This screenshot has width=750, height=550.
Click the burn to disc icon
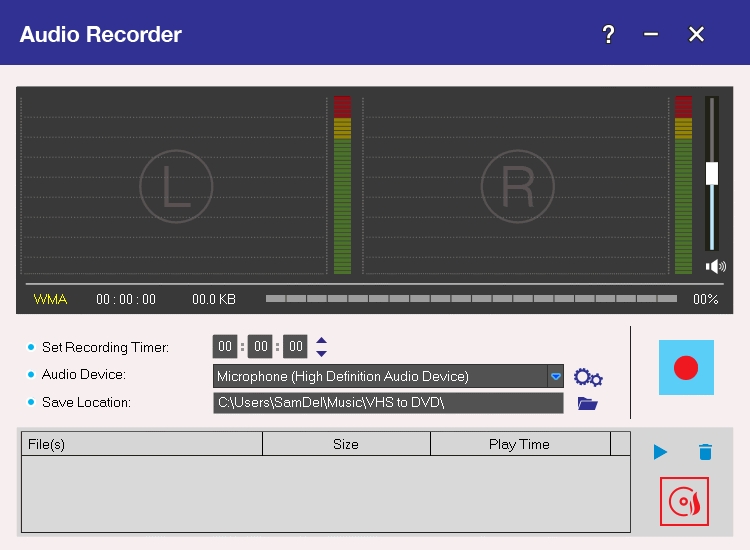click(684, 501)
